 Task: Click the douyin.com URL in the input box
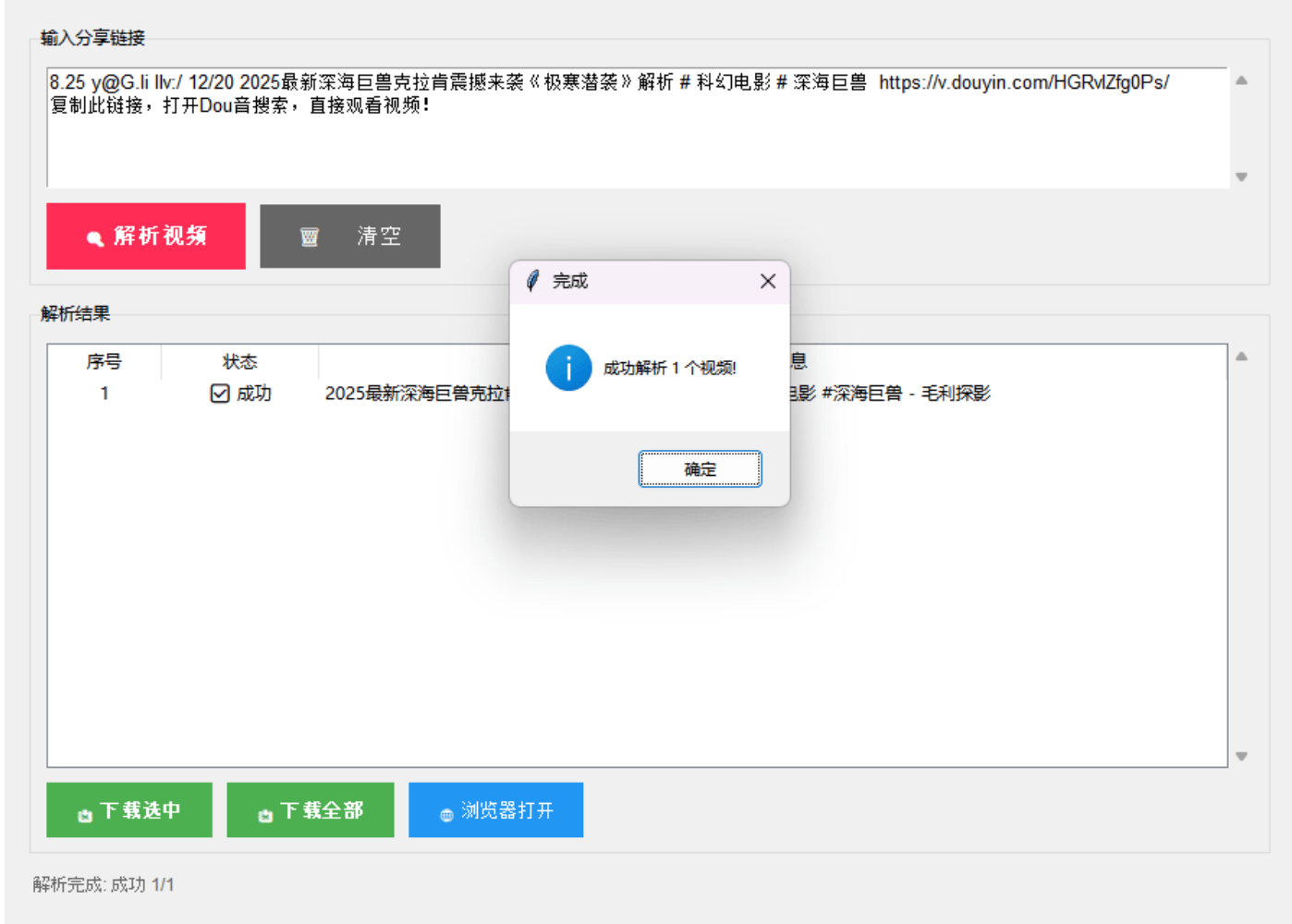pyautogui.click(x=1023, y=82)
